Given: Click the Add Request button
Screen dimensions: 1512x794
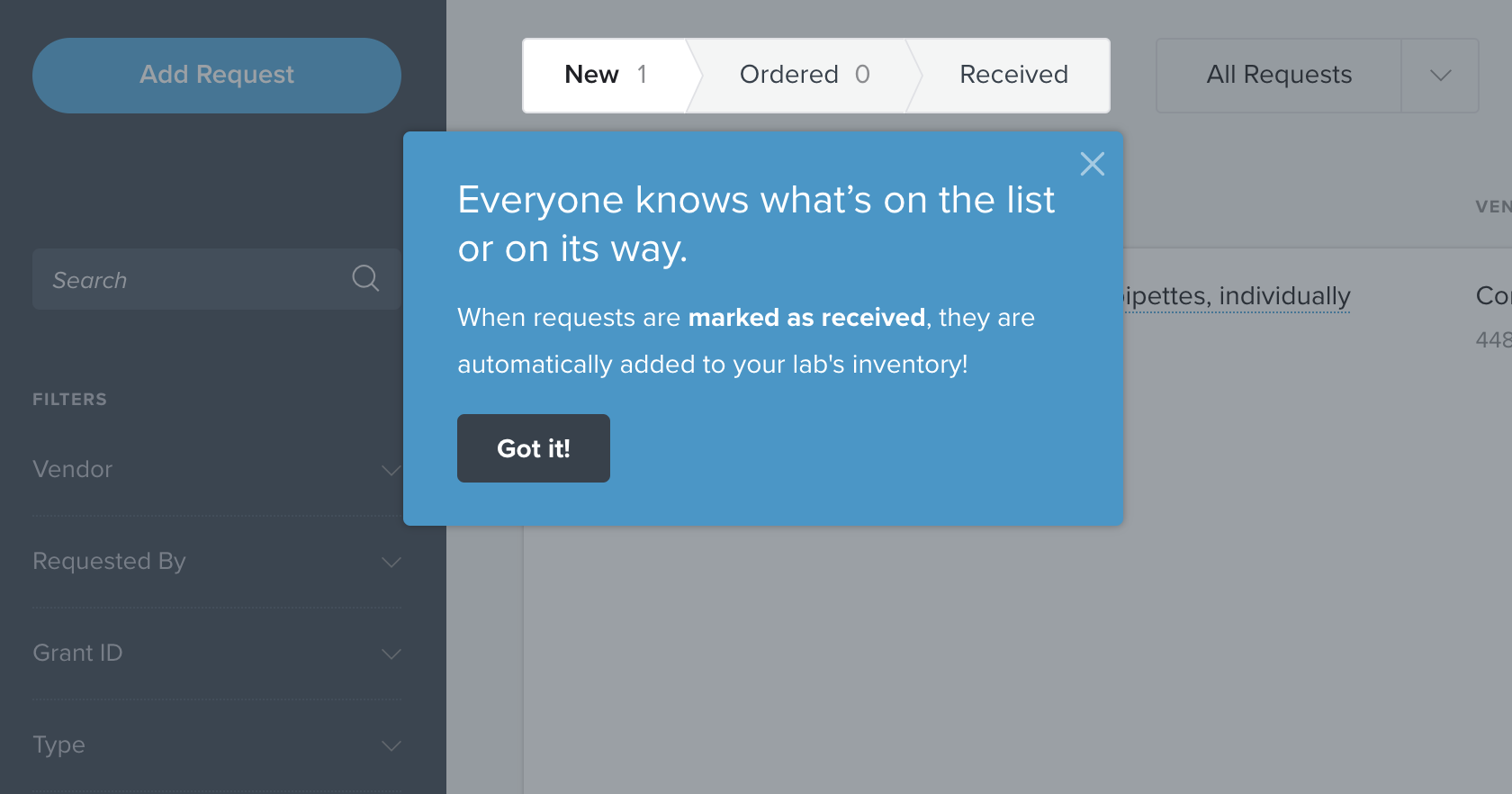Looking at the screenshot, I should [217, 76].
